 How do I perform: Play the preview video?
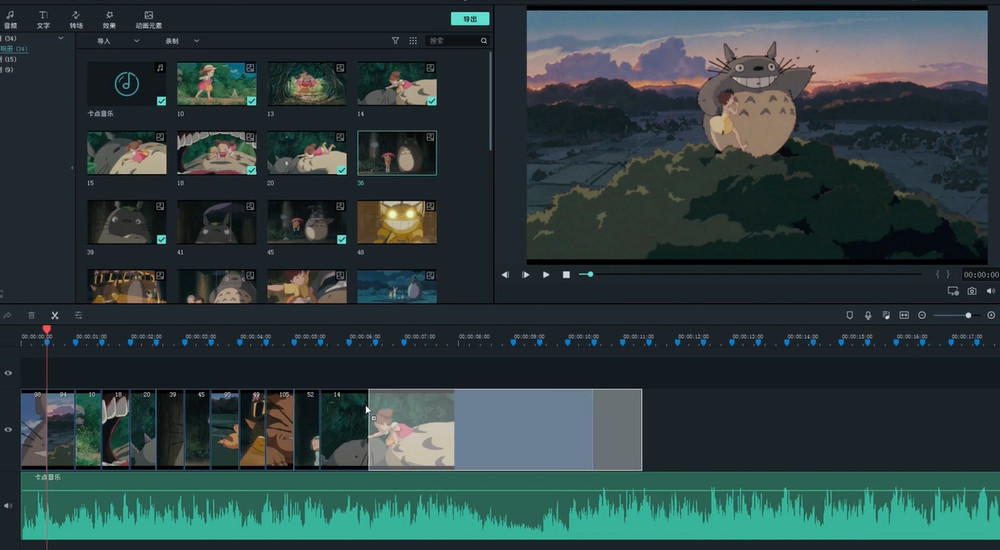[x=546, y=274]
